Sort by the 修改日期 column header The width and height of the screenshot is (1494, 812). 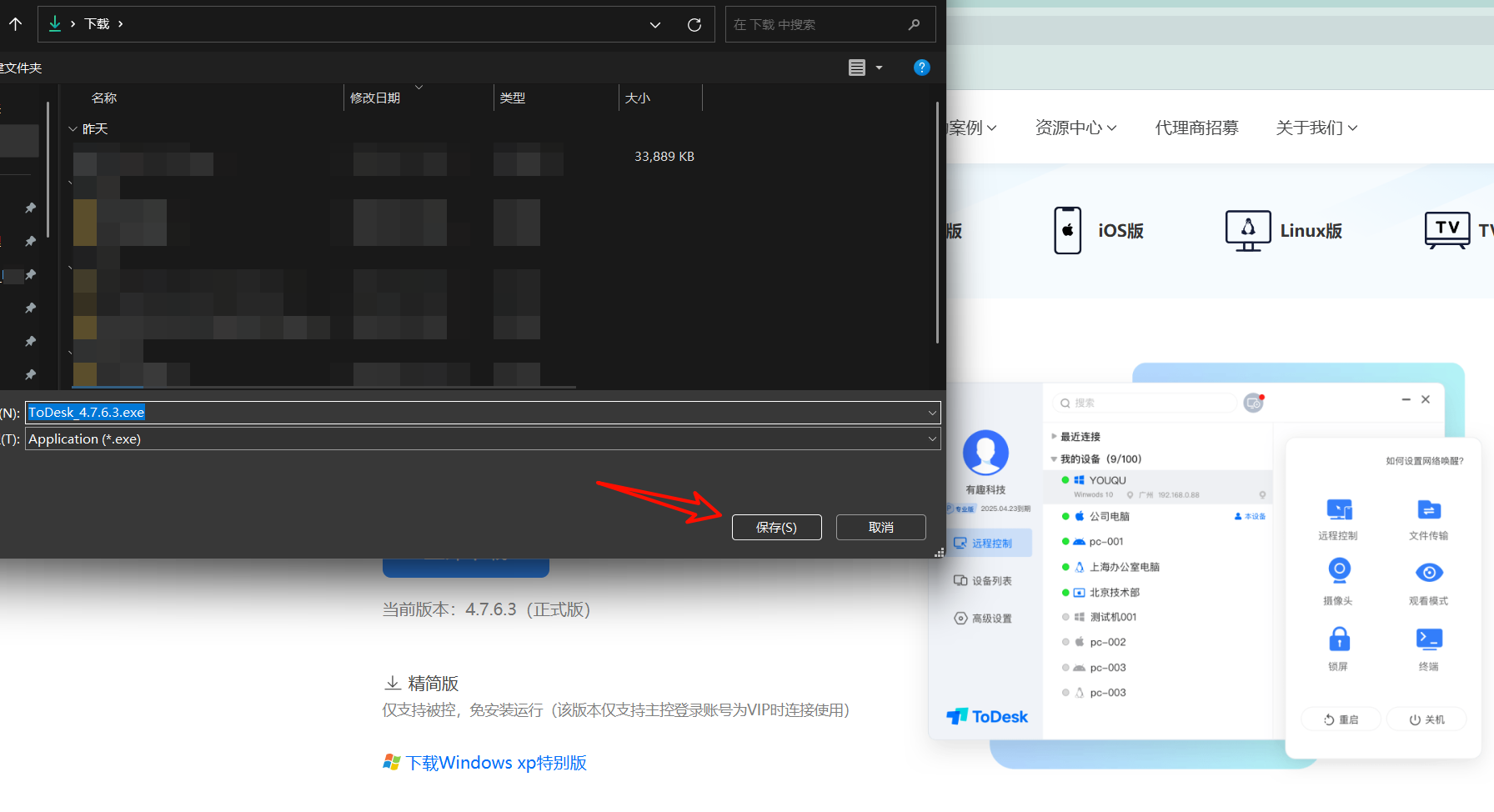pyautogui.click(x=375, y=98)
